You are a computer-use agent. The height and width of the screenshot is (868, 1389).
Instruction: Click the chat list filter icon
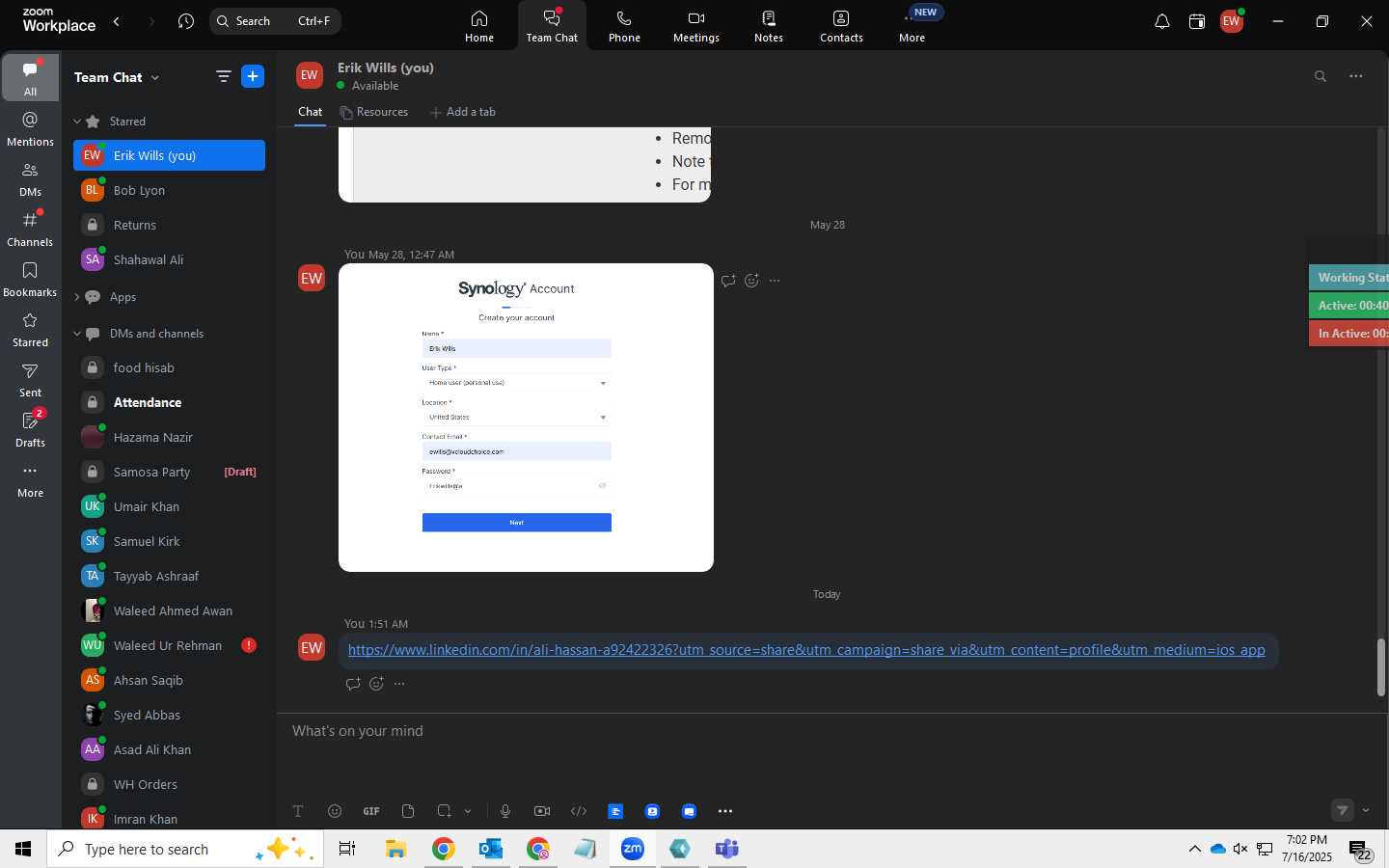(x=224, y=77)
